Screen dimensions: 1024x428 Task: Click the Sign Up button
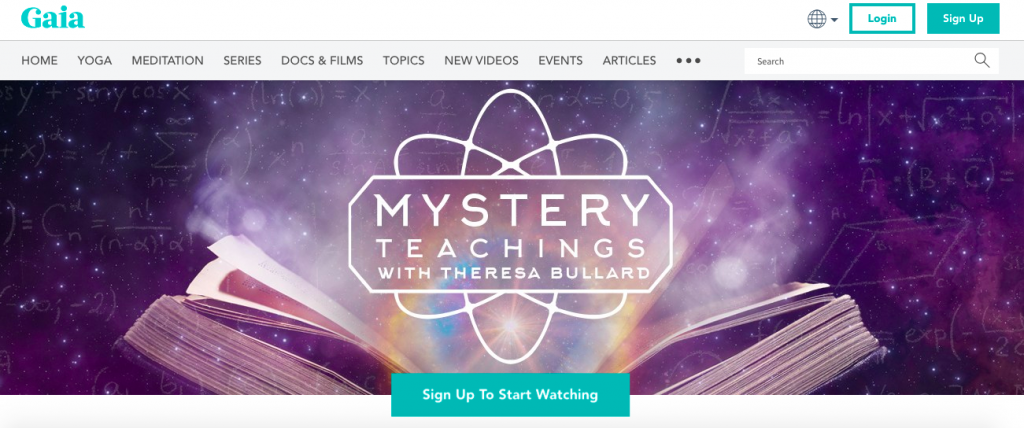coord(963,18)
